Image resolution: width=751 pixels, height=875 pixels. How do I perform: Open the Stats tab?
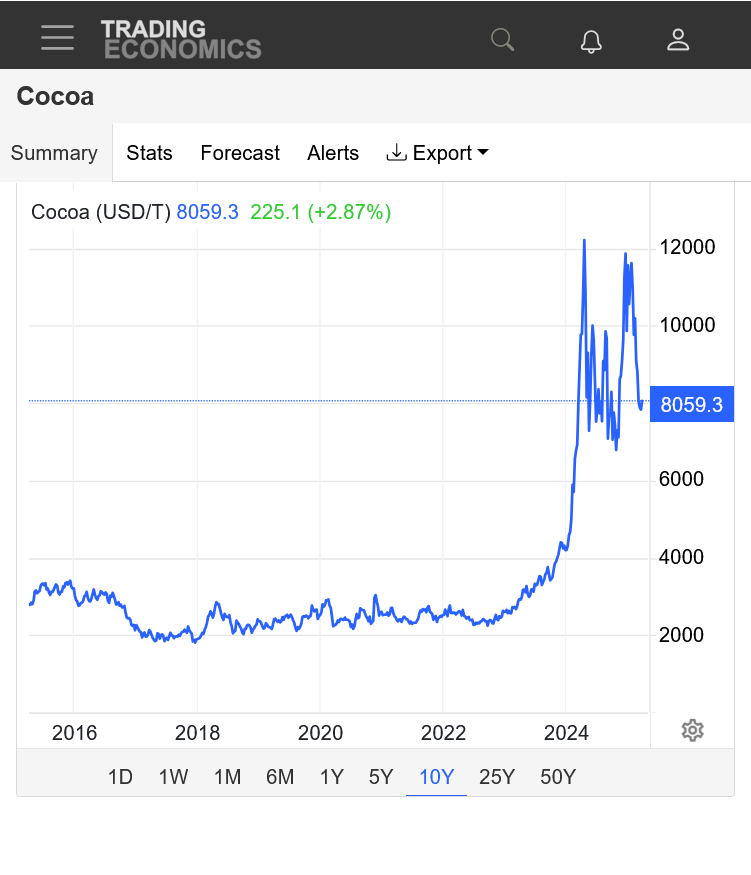(149, 153)
